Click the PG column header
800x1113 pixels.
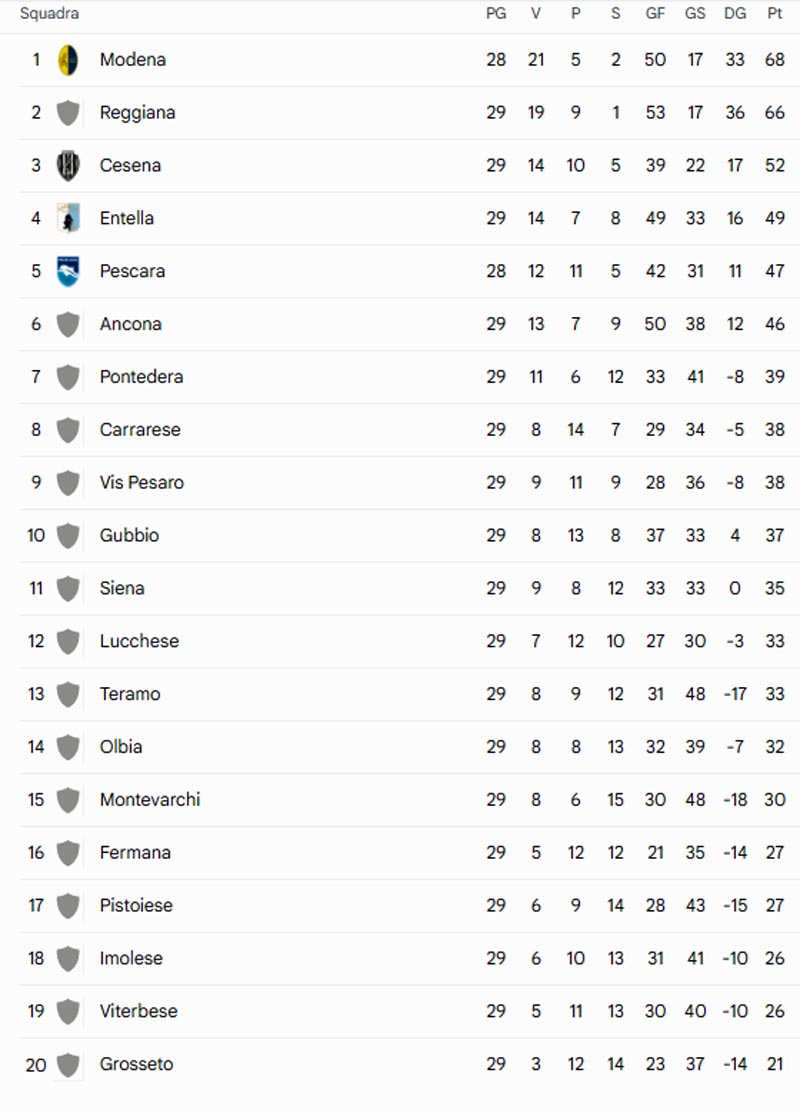pyautogui.click(x=496, y=13)
